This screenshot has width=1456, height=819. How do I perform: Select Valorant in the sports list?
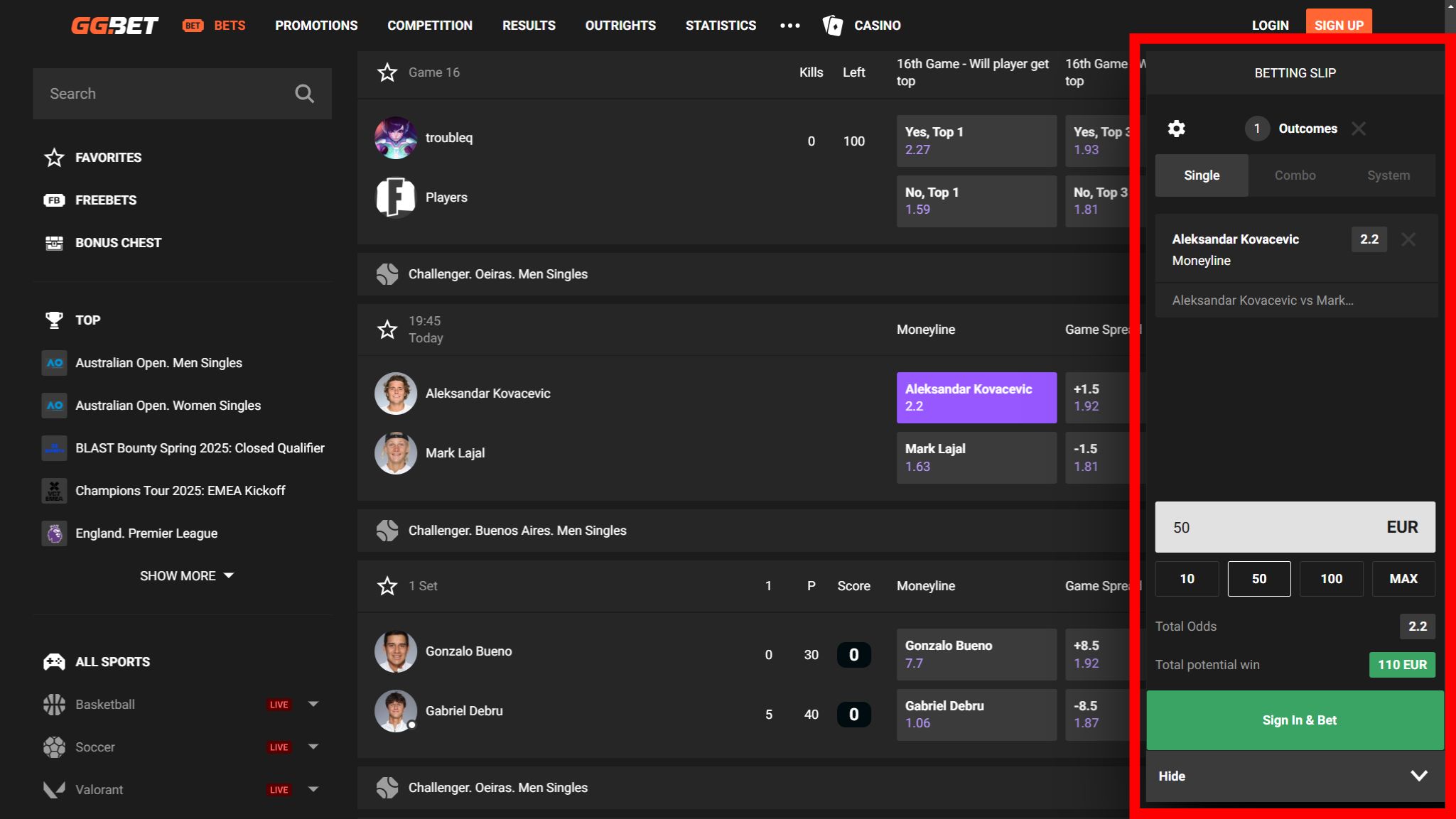point(99,790)
